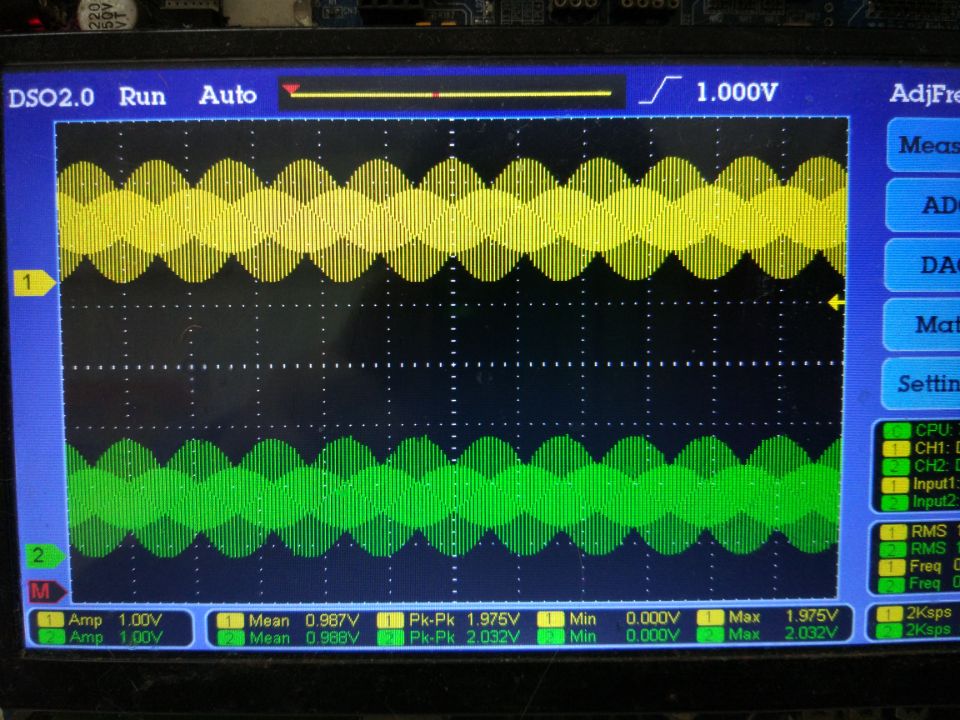Tap the channel 2 Pk-Pk 2.032V readout
The height and width of the screenshot is (720, 960).
[449, 637]
